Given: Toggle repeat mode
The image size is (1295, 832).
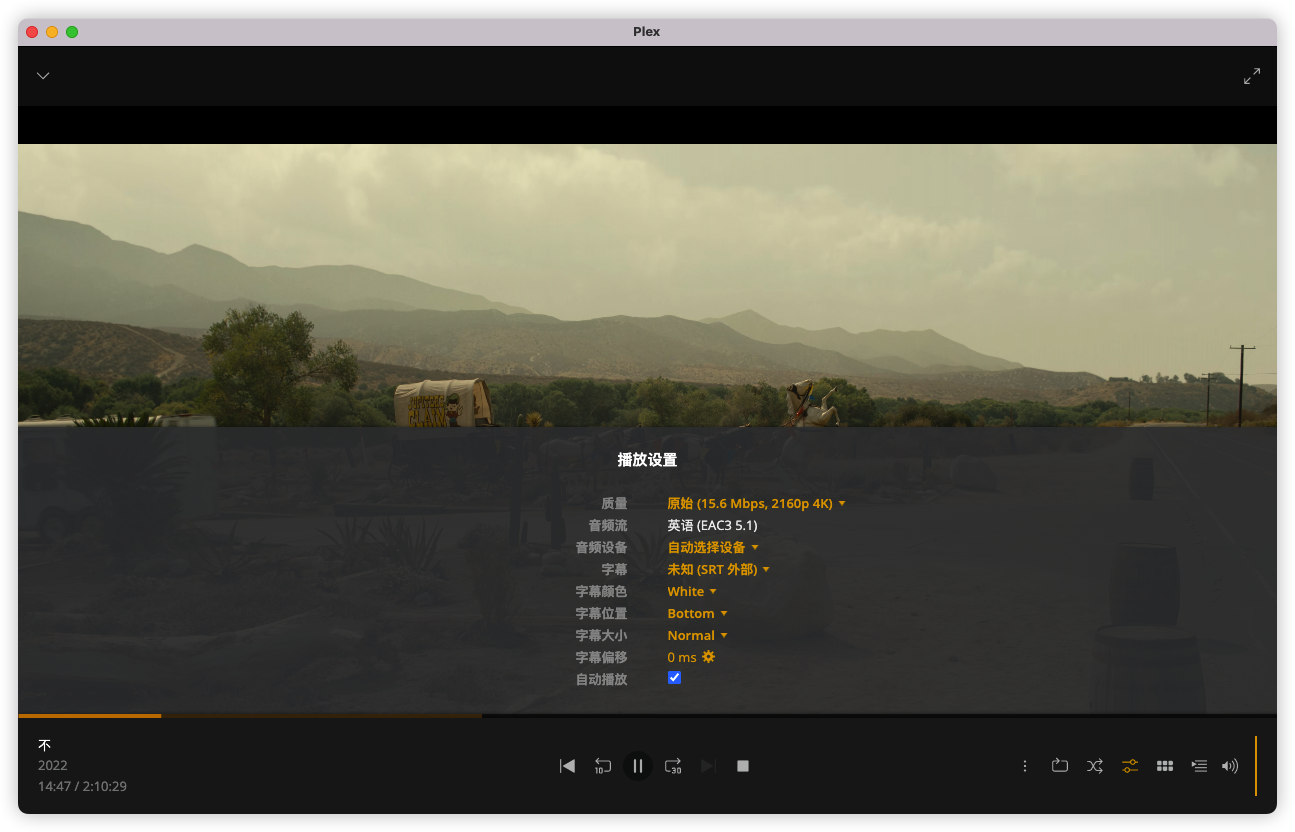Looking at the screenshot, I should [x=1060, y=766].
